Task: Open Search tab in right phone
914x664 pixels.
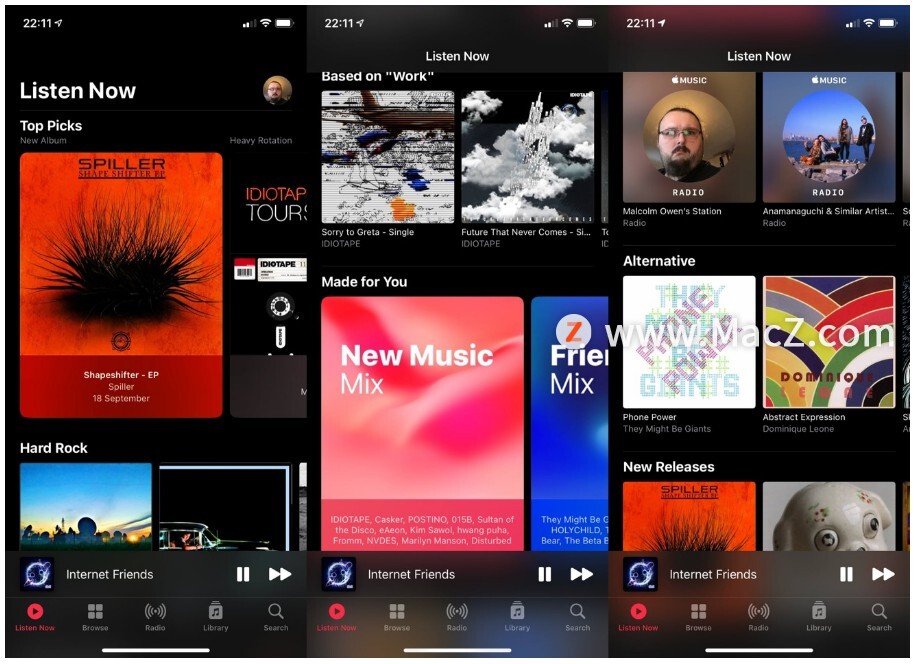Action: click(x=879, y=617)
